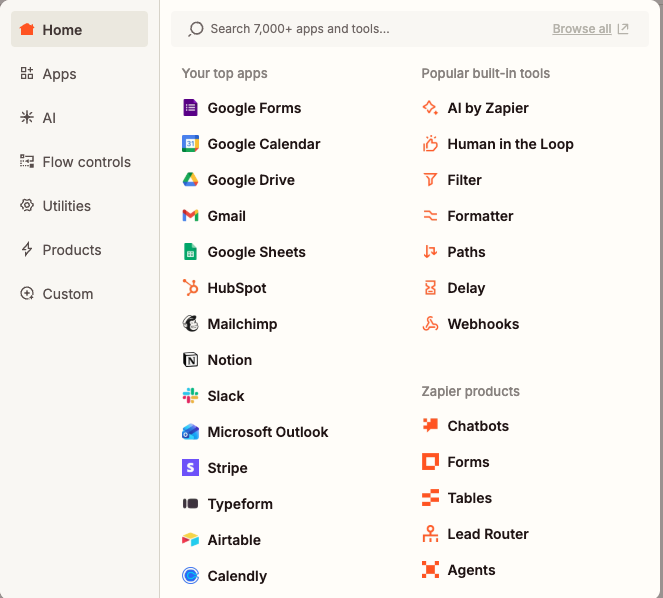Pick Google Sheets label
The height and width of the screenshot is (598, 663).
[x=256, y=252]
